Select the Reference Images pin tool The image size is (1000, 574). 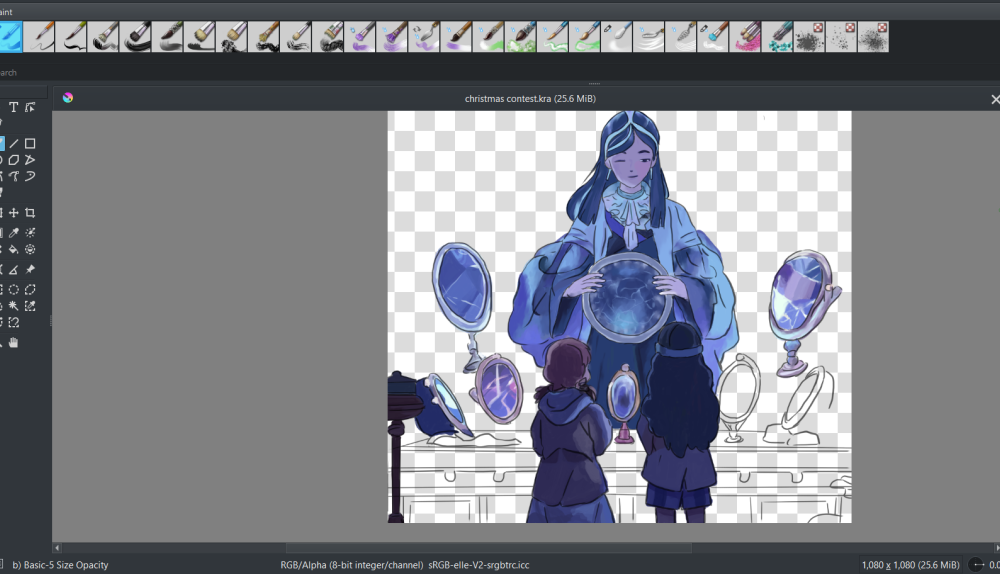click(30, 269)
